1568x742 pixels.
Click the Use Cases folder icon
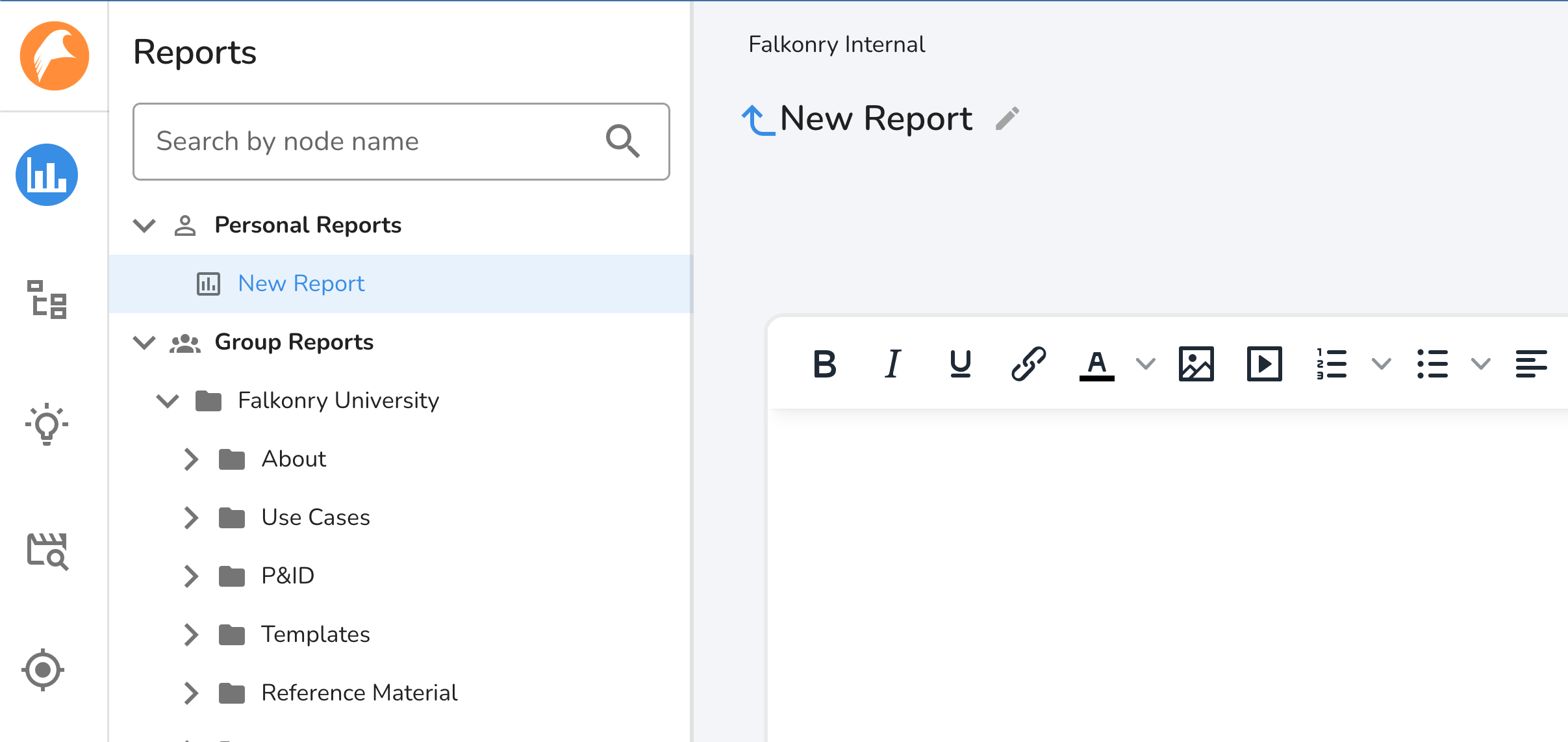pyautogui.click(x=232, y=518)
